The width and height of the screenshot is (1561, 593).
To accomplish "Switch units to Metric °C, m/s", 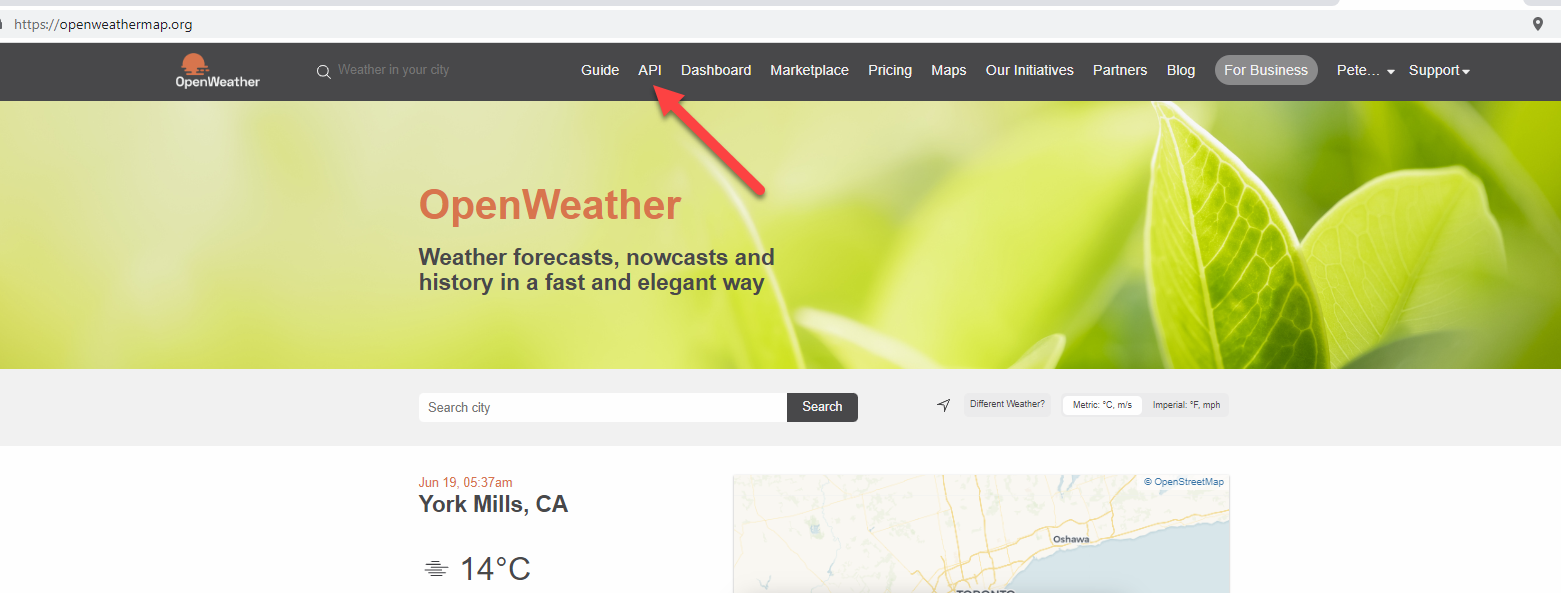I will [1102, 405].
